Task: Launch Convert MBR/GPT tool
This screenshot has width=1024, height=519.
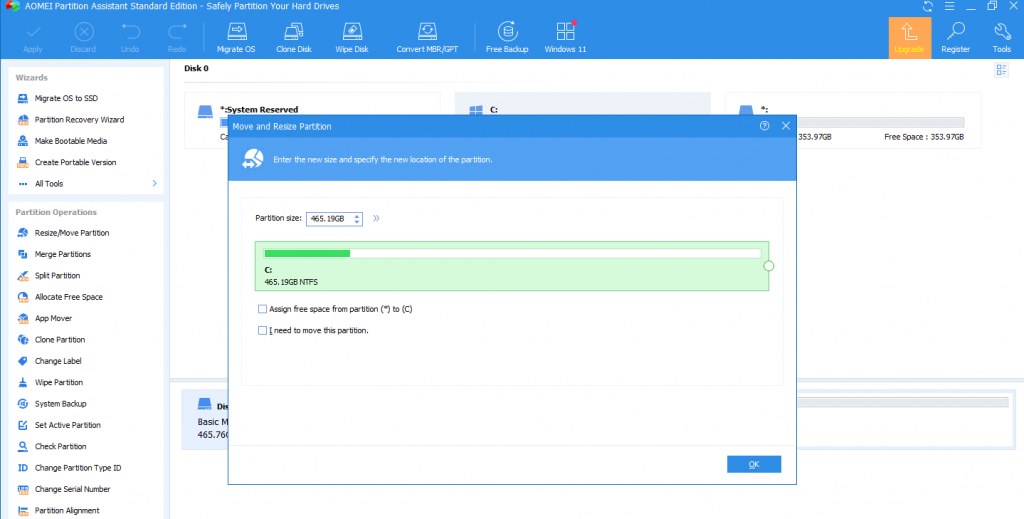Action: pyautogui.click(x=427, y=38)
